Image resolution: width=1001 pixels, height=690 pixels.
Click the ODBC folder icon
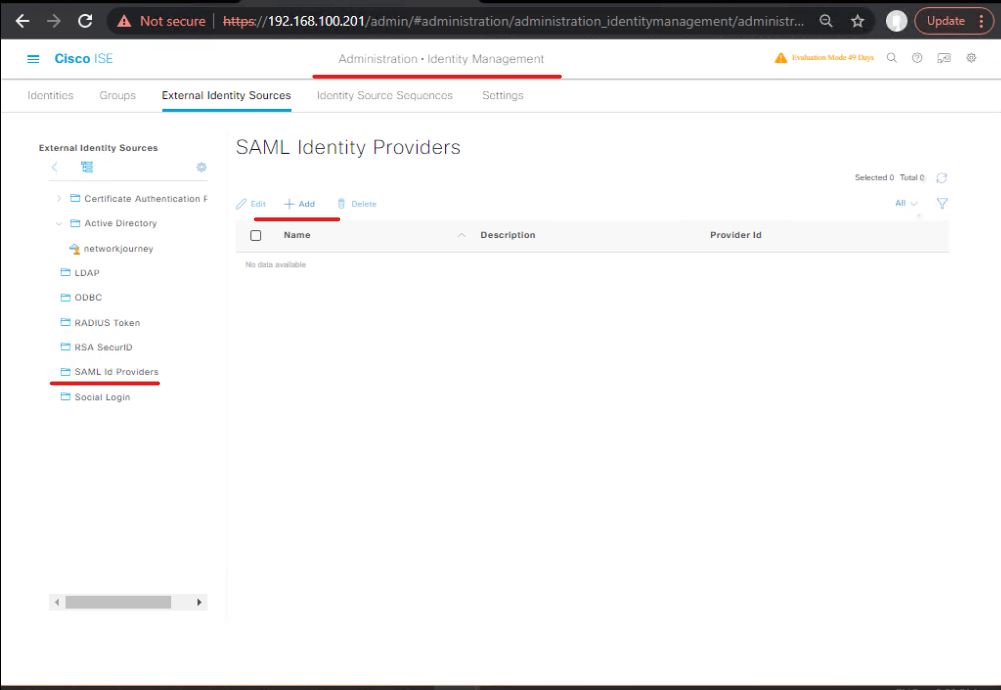pos(65,297)
